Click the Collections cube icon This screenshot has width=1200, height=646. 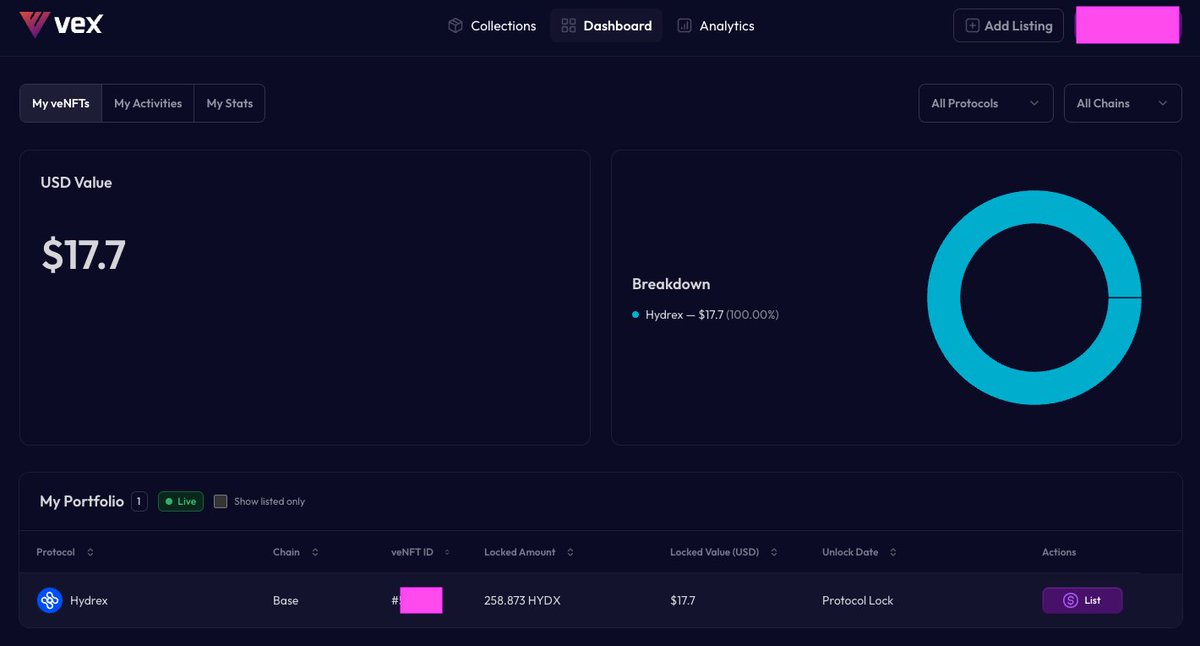[x=455, y=26]
